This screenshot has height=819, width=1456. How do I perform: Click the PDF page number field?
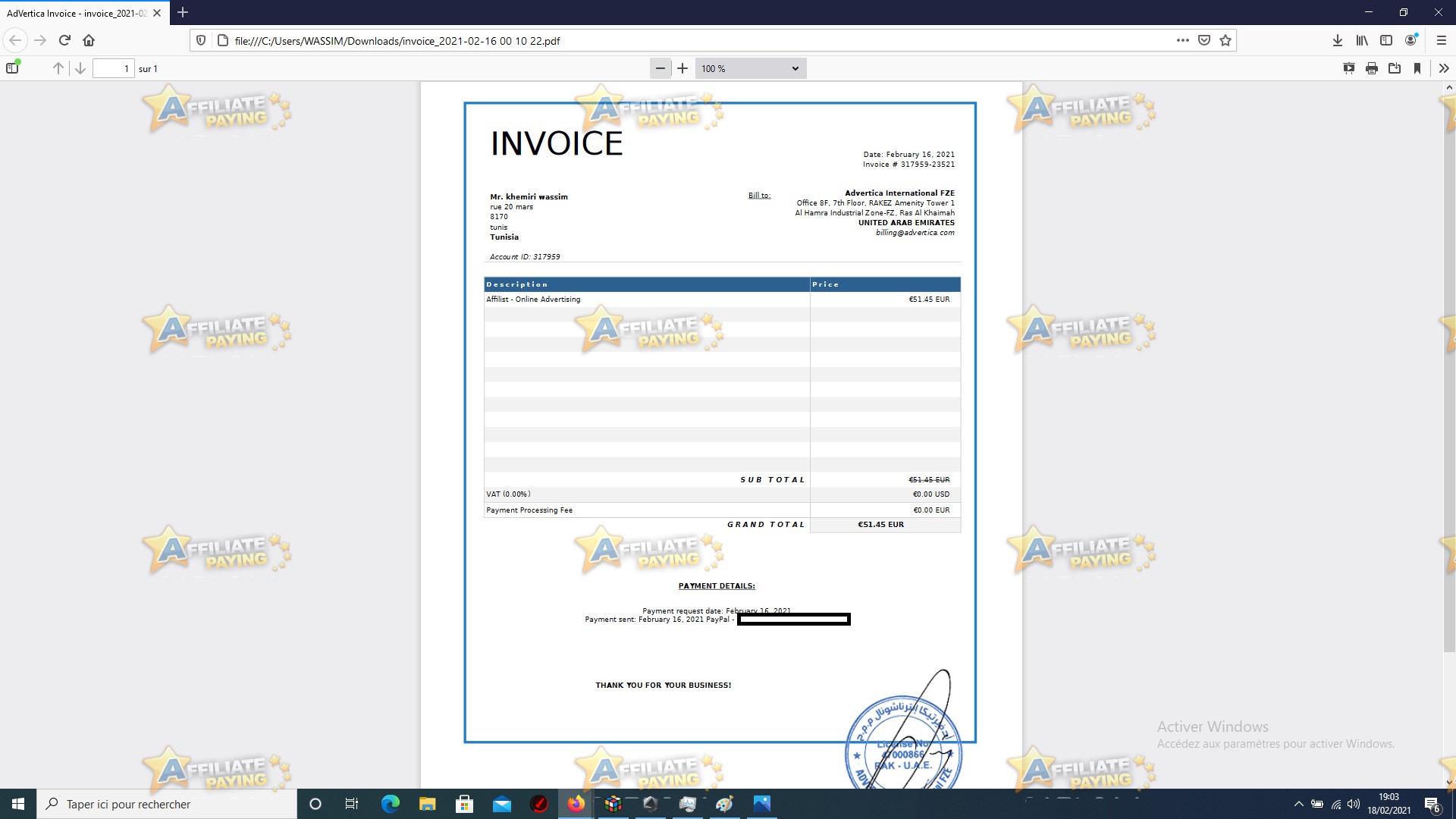tap(113, 68)
